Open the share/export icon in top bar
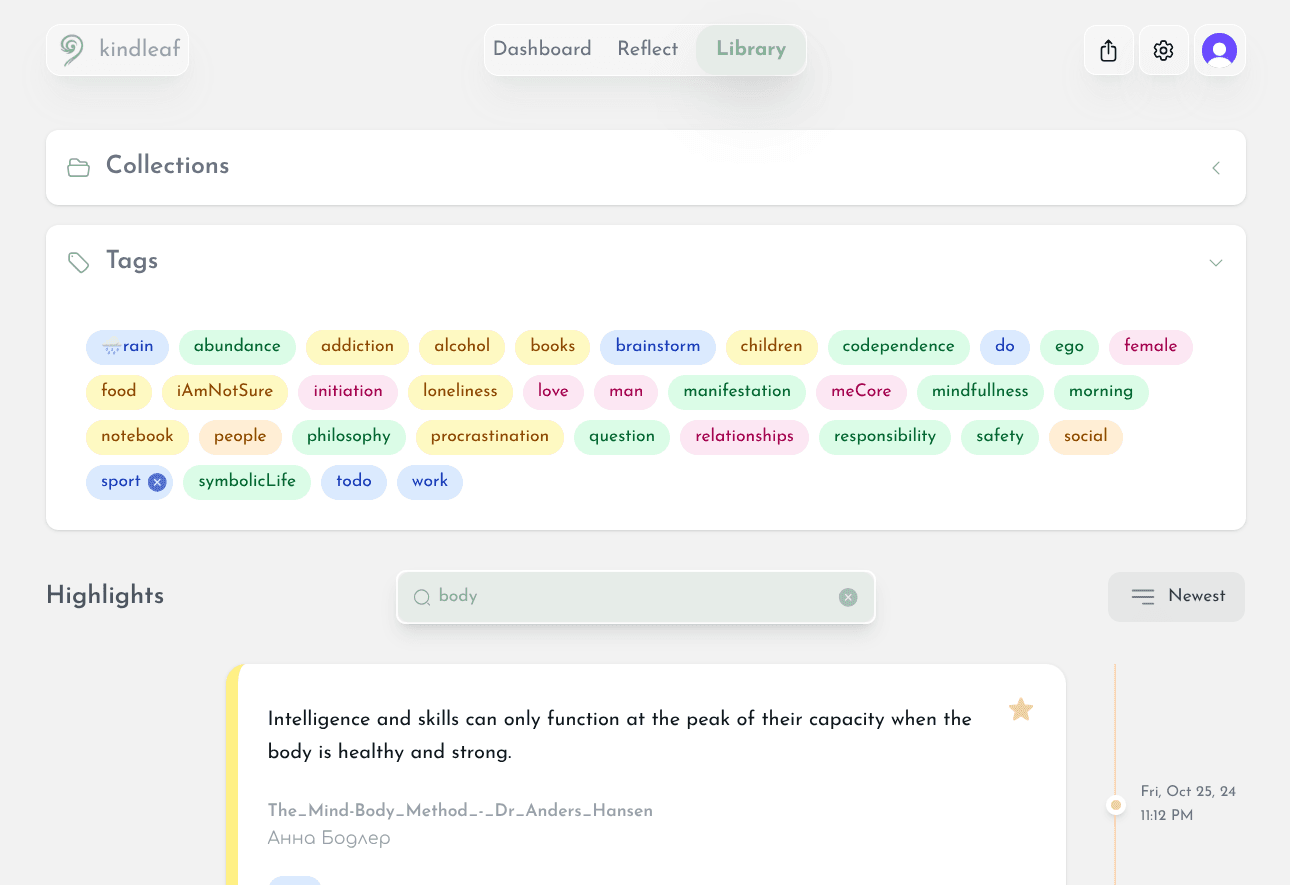Image resolution: width=1290 pixels, height=885 pixels. click(1108, 49)
